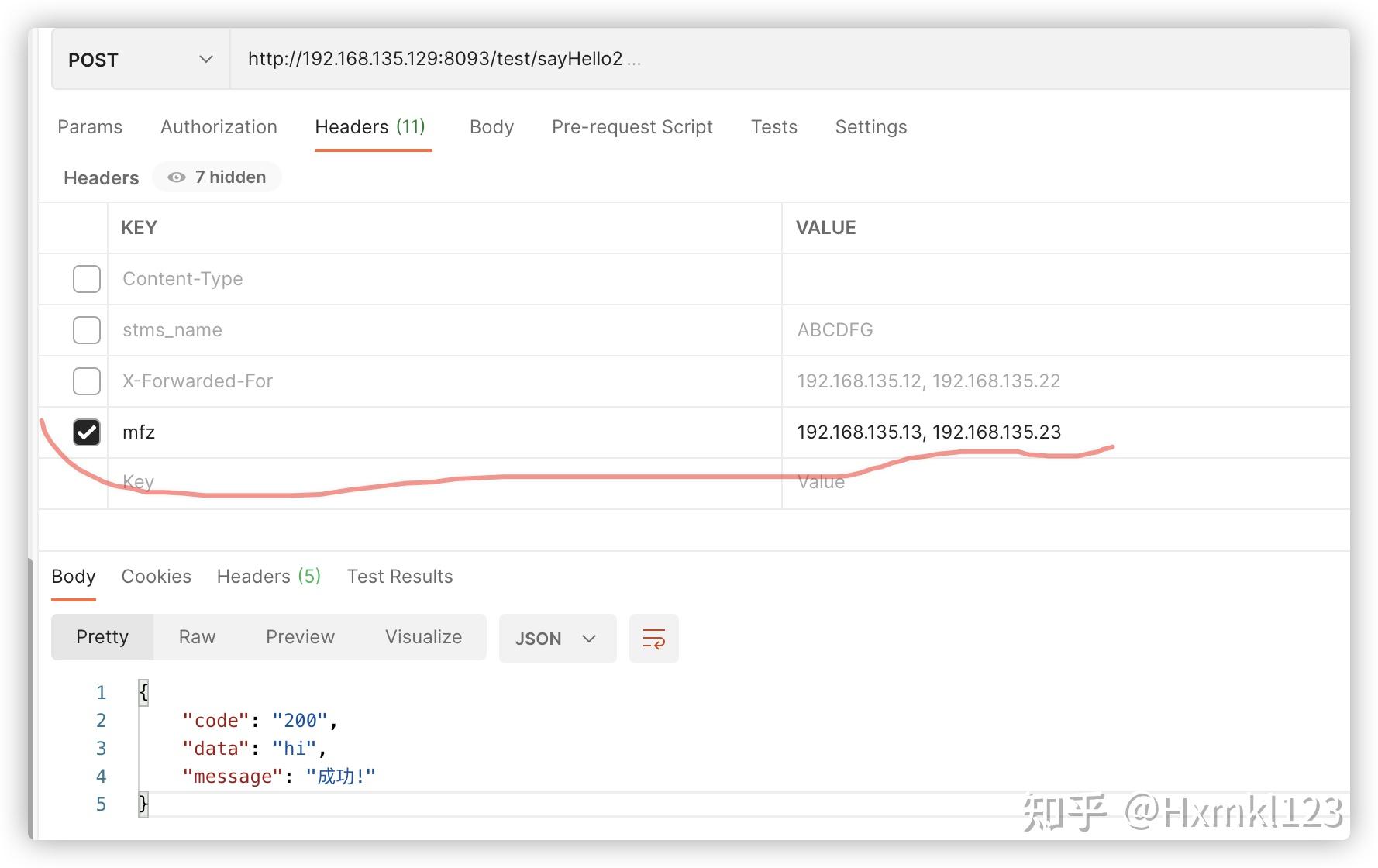Open Test Results in the response panel

(x=399, y=576)
